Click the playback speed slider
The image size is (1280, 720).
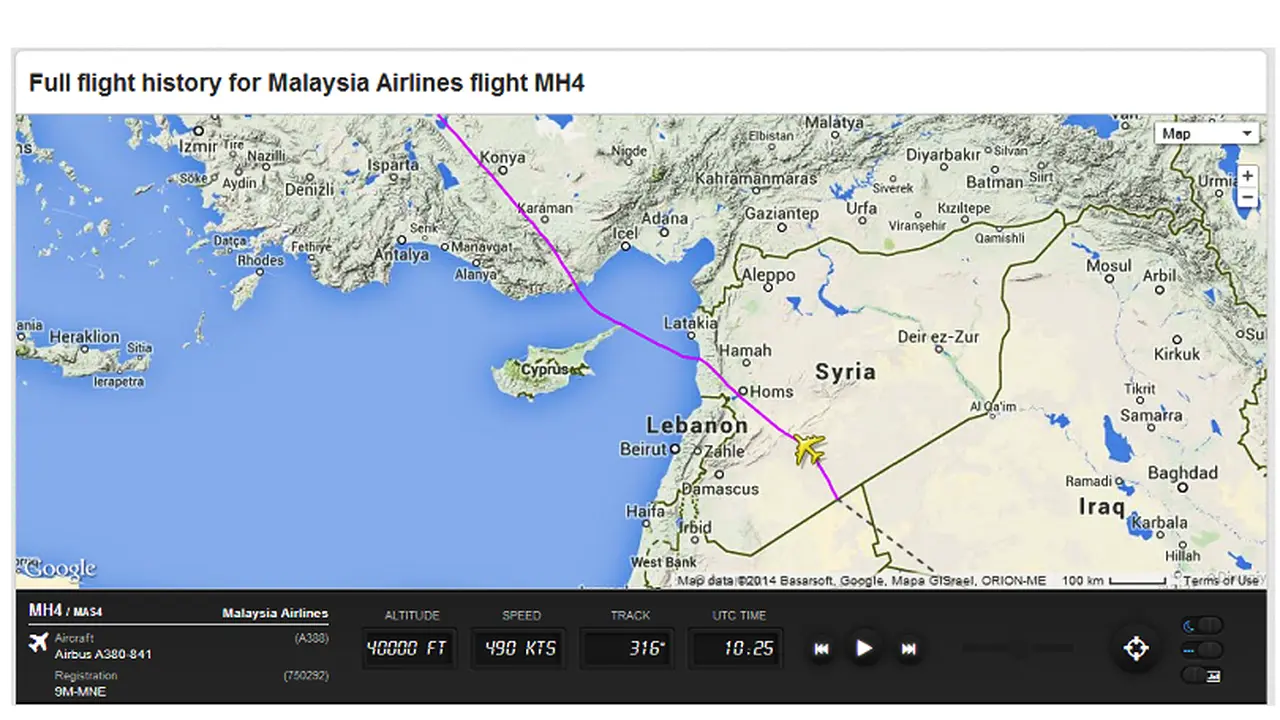pyautogui.click(x=1017, y=648)
